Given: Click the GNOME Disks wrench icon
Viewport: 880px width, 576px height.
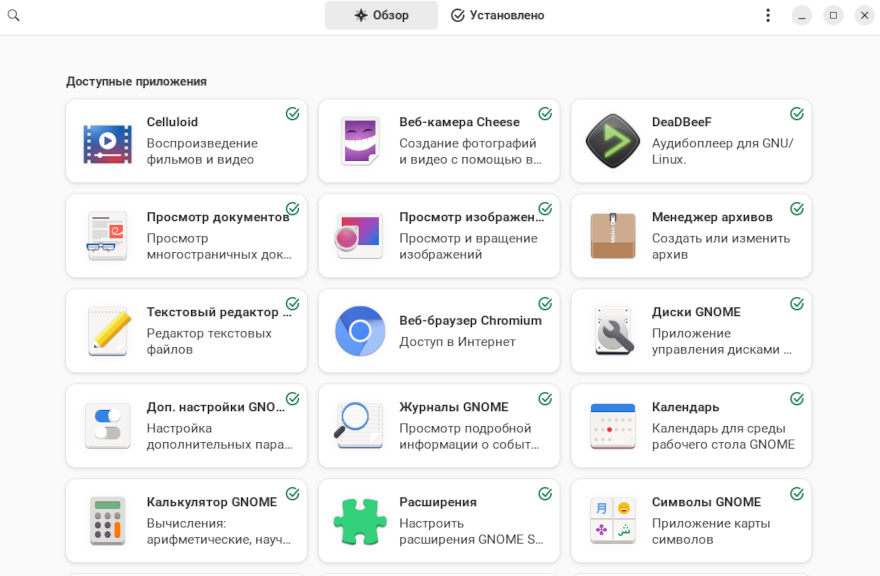Looking at the screenshot, I should coord(612,331).
